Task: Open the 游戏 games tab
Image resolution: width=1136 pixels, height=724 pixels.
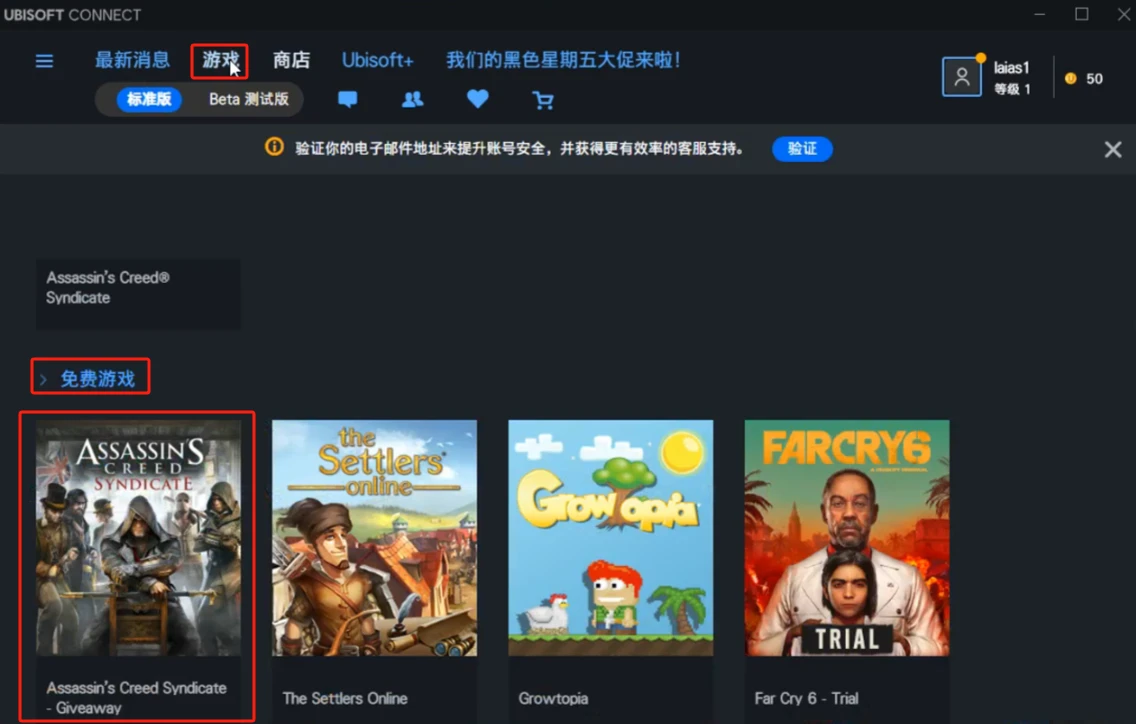Action: pos(220,60)
